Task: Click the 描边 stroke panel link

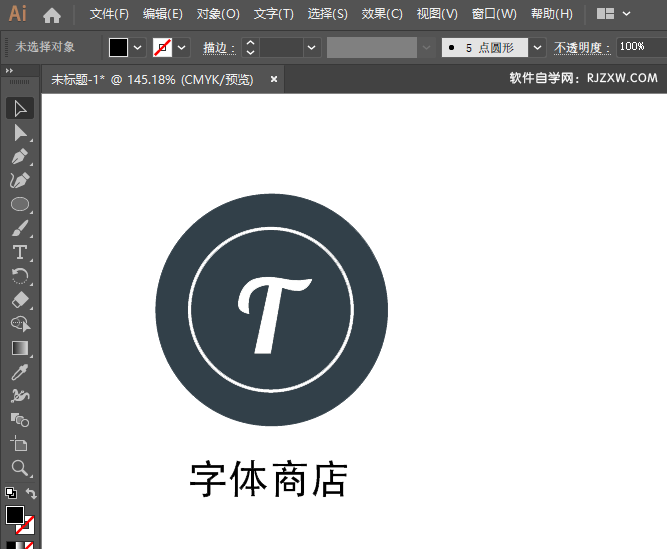Action: 219,48
